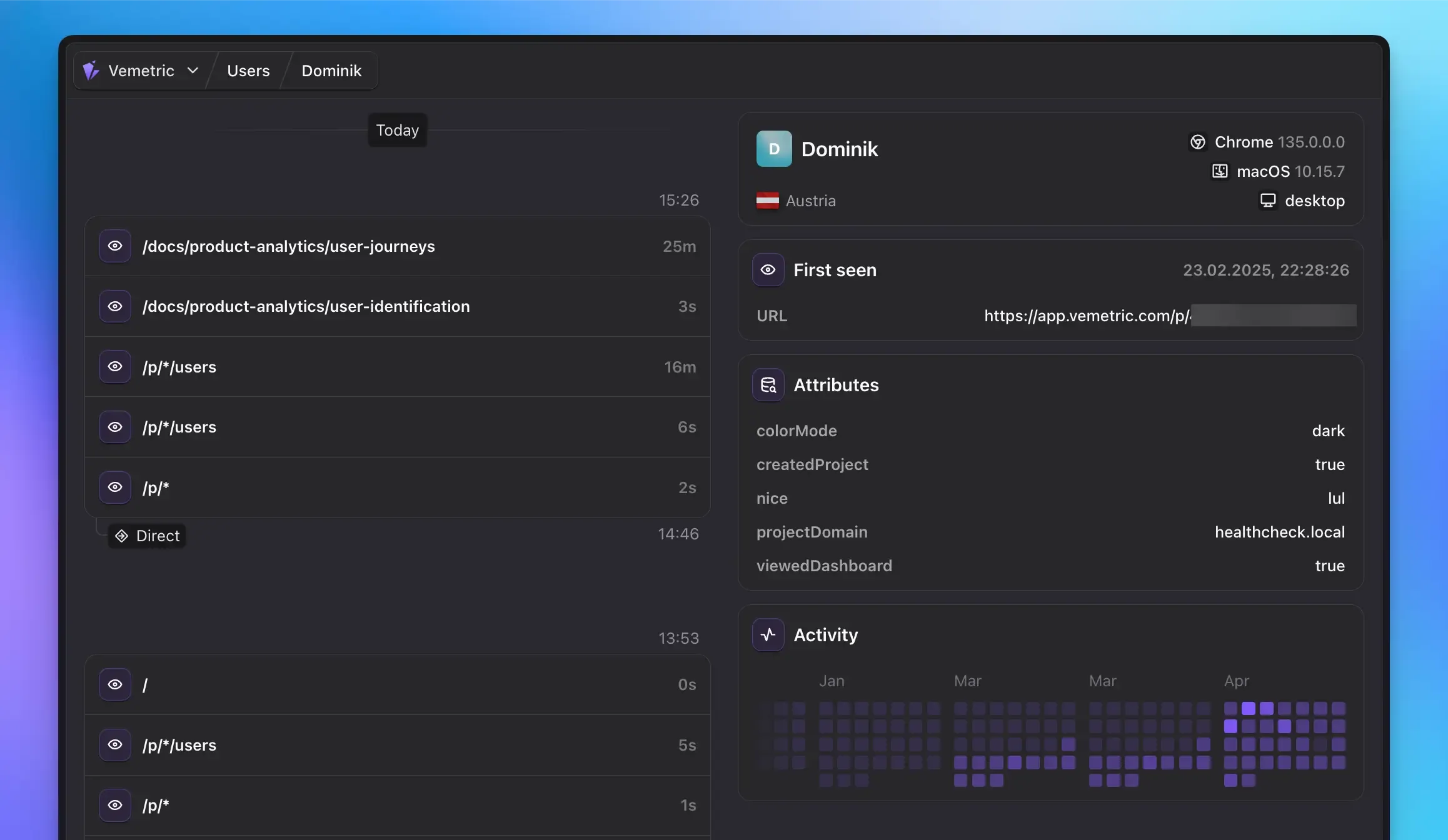This screenshot has height=840, width=1448.
Task: Select the desktop device icon
Action: tap(1268, 200)
